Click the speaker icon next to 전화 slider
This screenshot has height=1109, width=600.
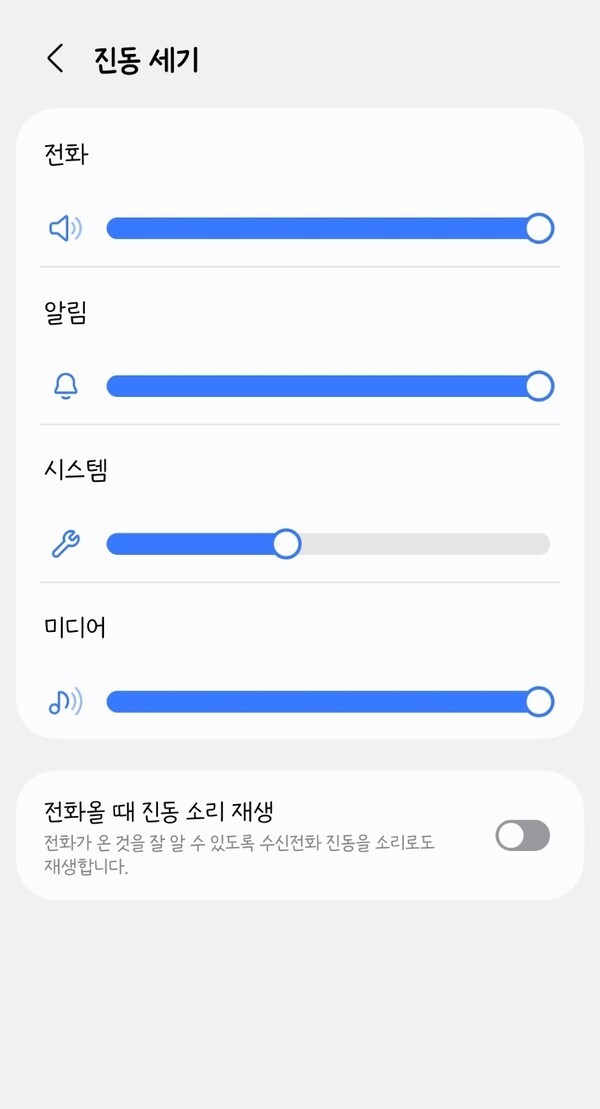point(65,228)
